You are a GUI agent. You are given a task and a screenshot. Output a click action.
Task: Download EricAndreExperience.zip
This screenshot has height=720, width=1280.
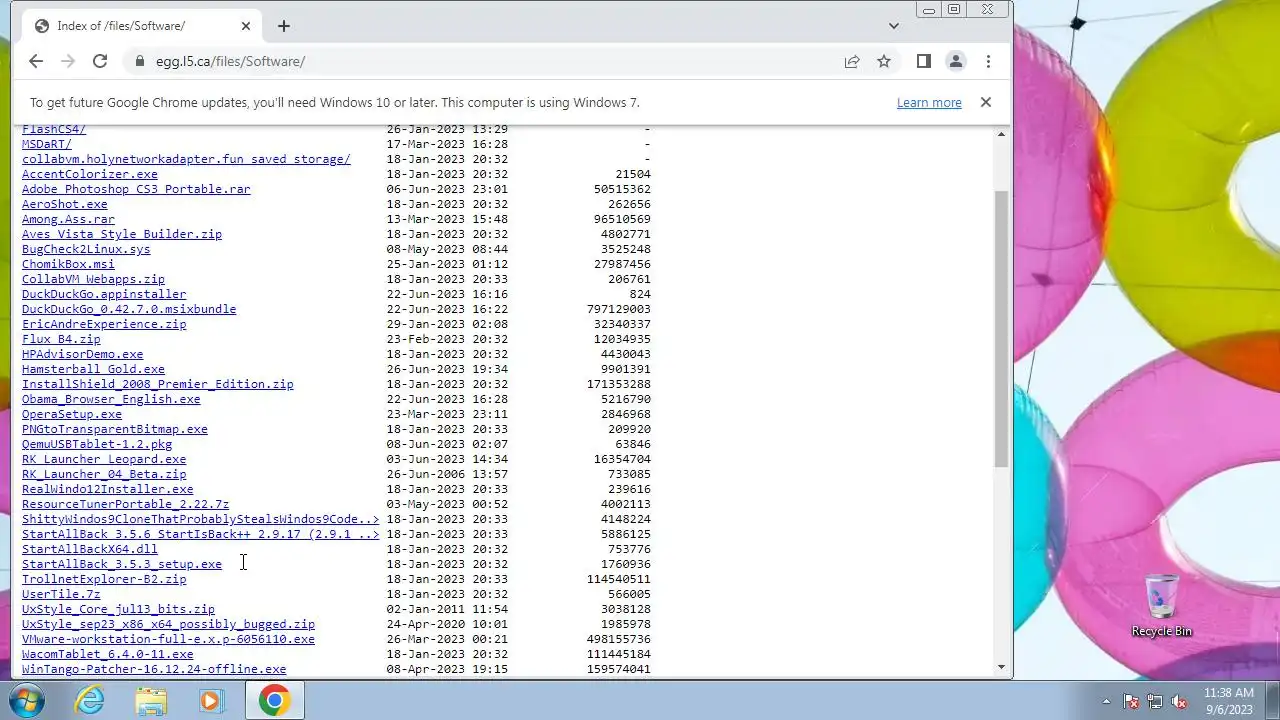tap(104, 324)
